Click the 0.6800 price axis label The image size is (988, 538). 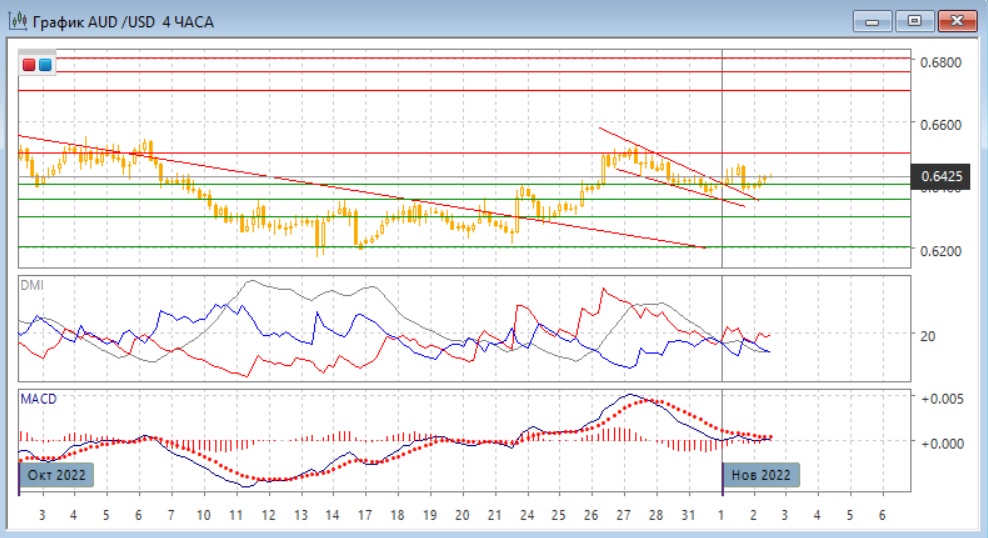click(x=940, y=62)
